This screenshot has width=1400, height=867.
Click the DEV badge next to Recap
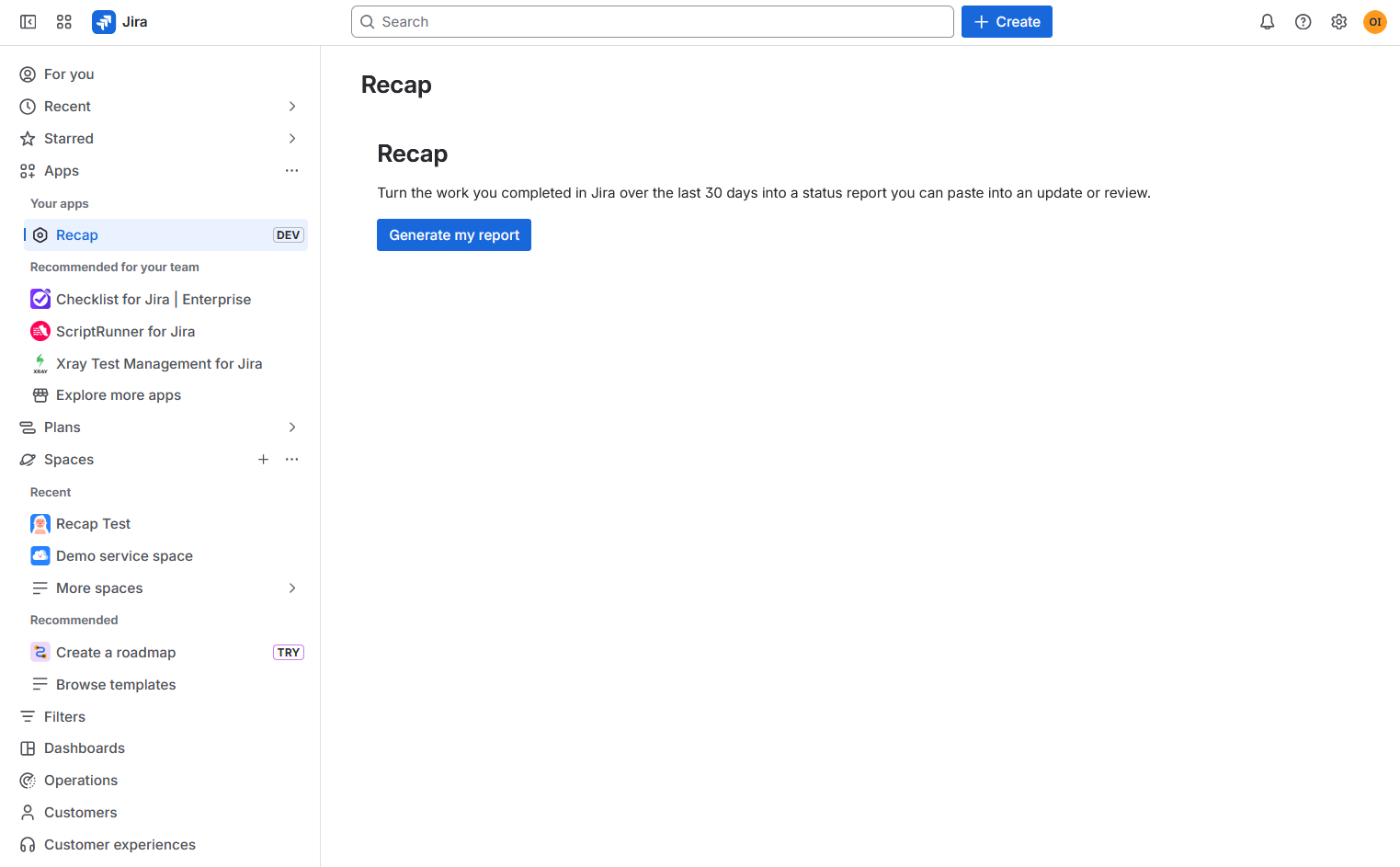click(289, 235)
